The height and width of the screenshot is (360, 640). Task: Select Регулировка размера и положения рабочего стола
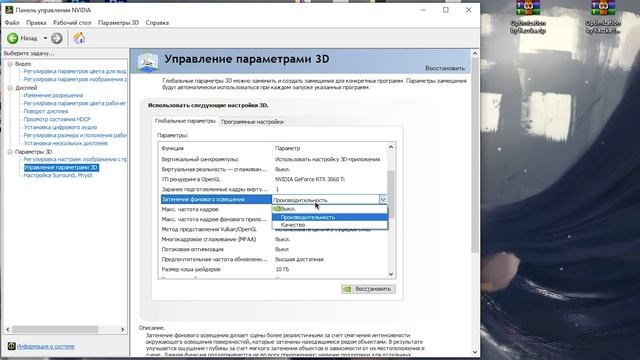(x=75, y=136)
